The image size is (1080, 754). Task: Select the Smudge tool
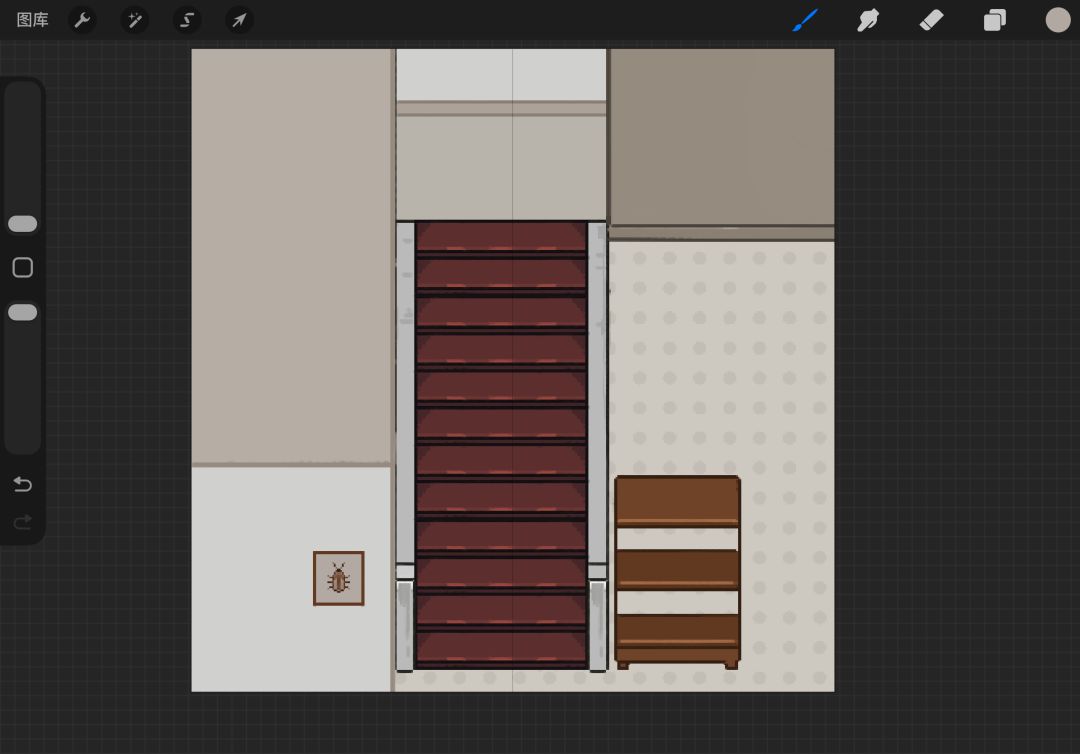(868, 20)
